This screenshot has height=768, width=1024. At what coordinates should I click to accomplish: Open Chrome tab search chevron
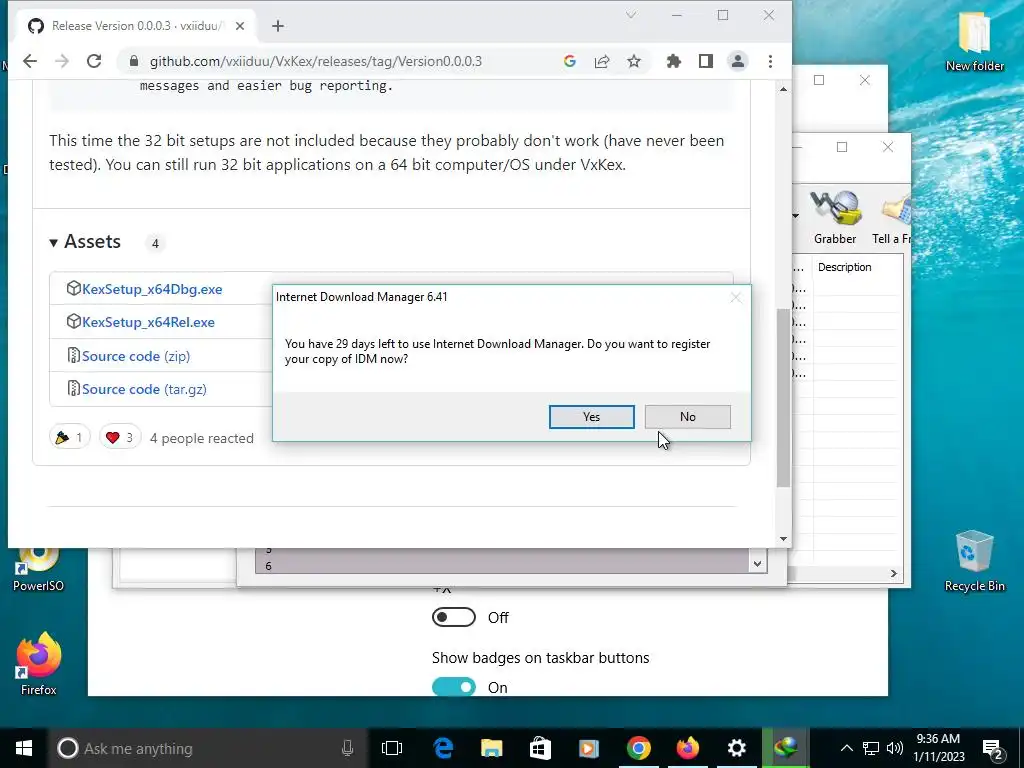click(630, 15)
